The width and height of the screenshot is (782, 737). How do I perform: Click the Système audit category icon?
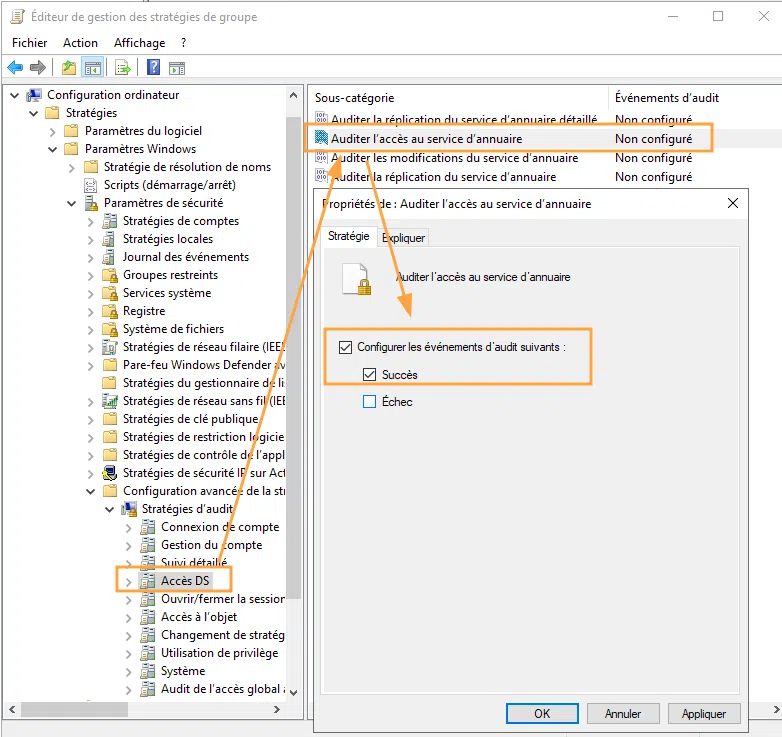[x=148, y=671]
